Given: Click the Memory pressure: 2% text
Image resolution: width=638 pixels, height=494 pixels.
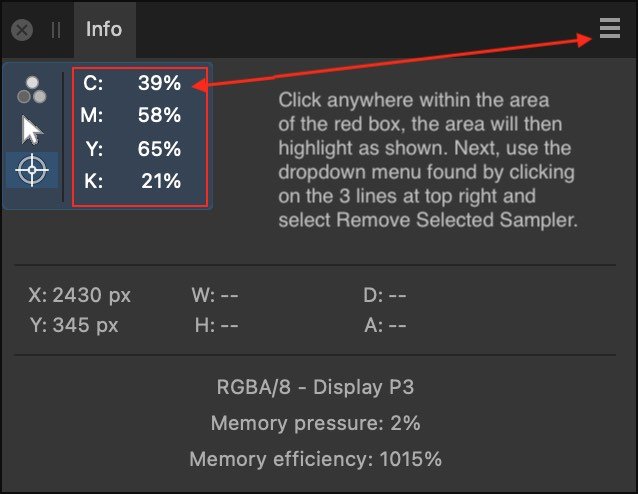Looking at the screenshot, I should point(315,423).
